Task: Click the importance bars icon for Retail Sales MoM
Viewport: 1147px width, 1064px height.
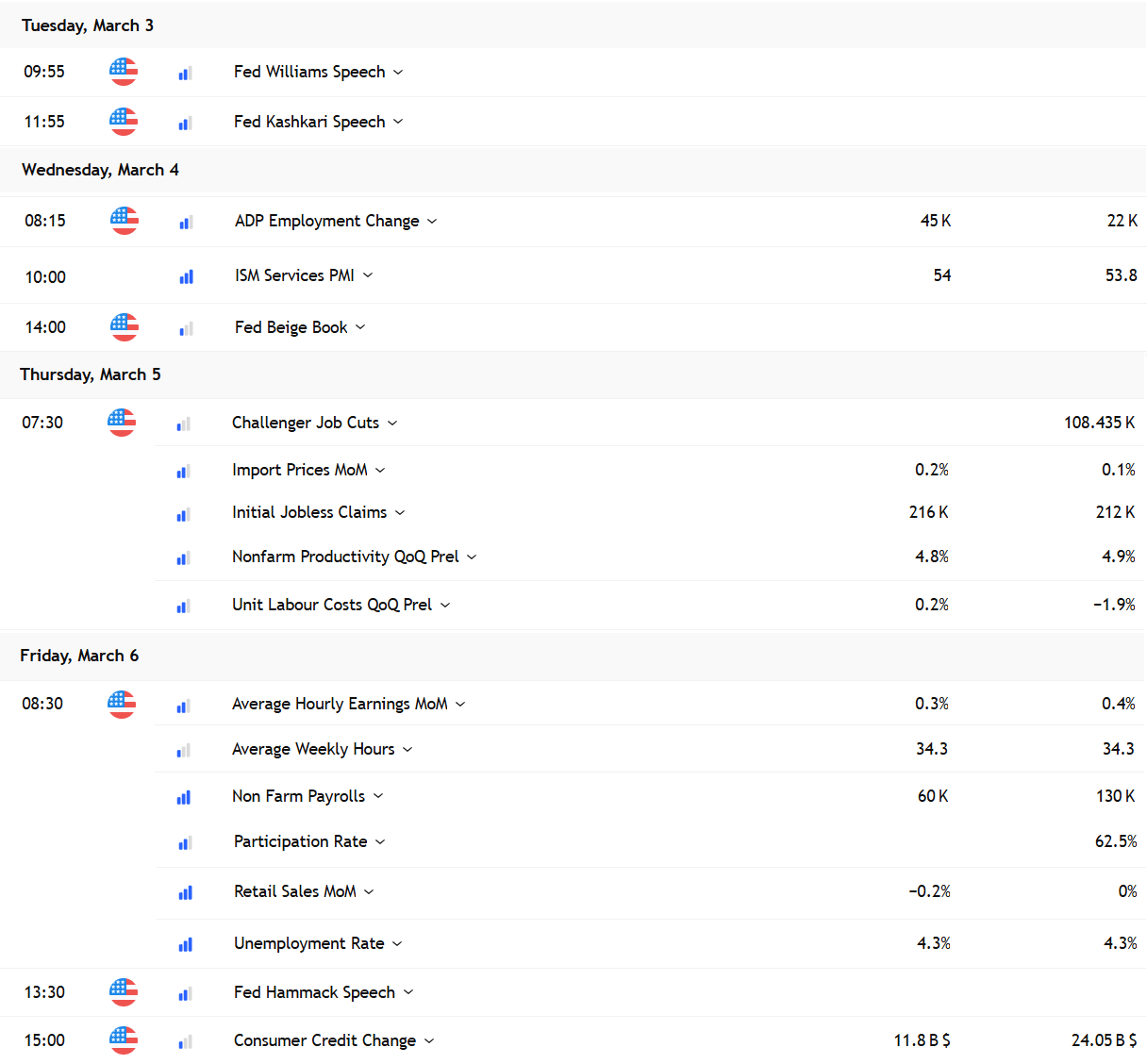Action: pos(185,892)
